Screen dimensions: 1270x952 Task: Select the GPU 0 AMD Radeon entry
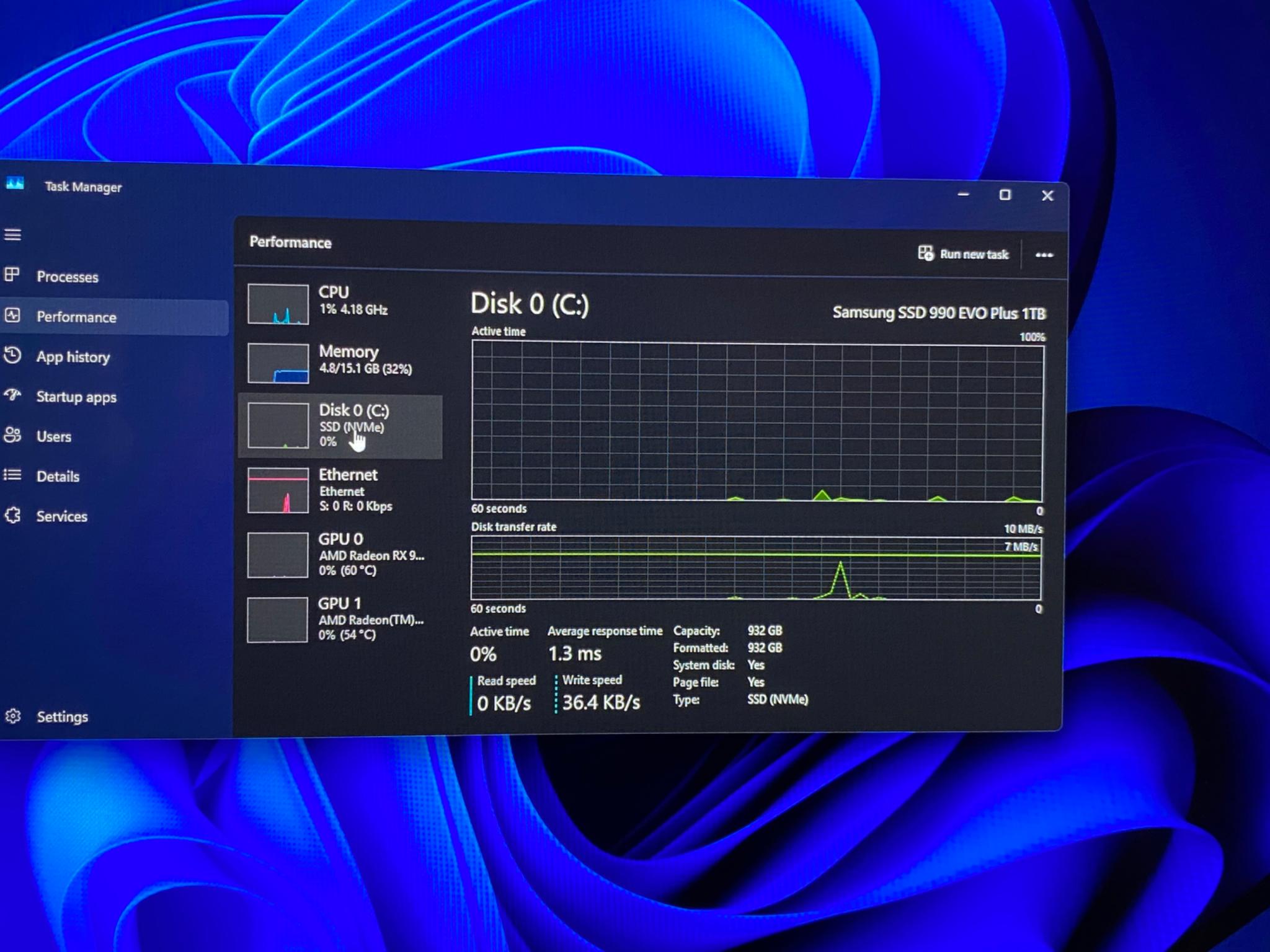tap(341, 554)
